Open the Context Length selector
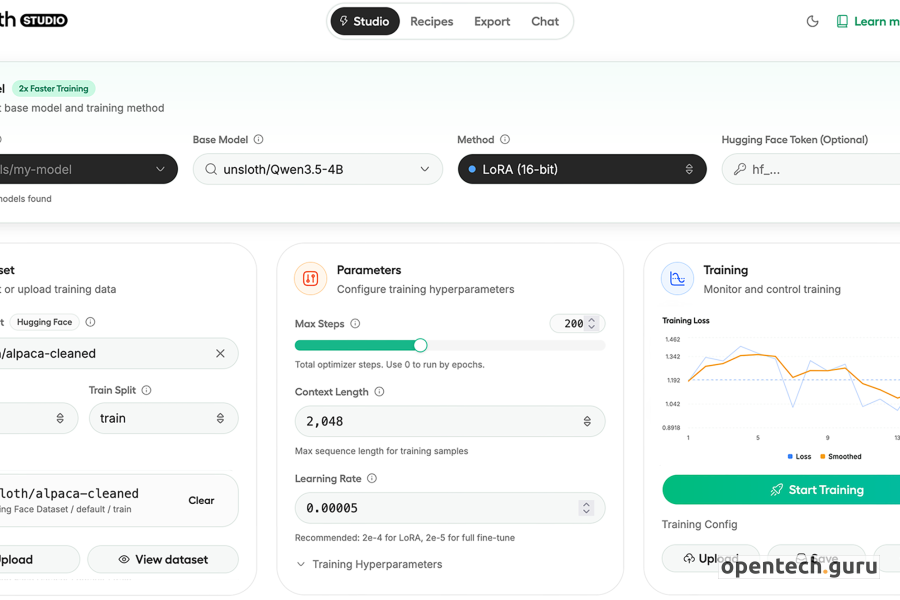900x600 pixels. [x=449, y=421]
